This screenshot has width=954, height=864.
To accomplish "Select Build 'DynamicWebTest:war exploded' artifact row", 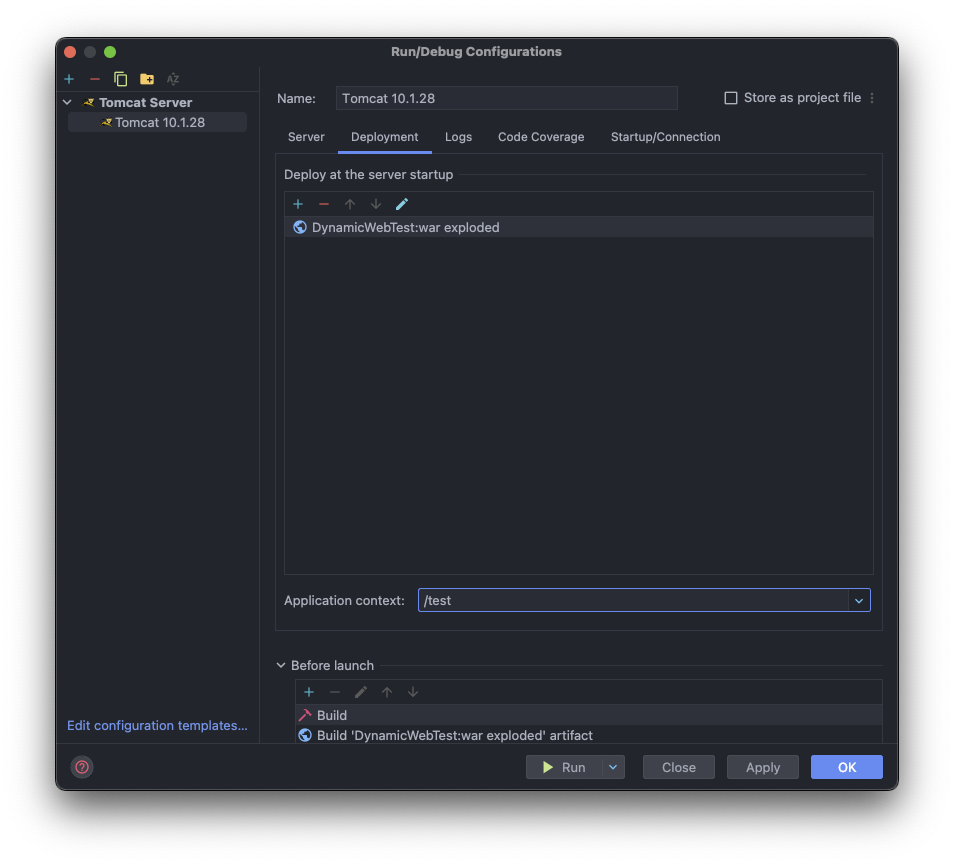I will 589,736.
